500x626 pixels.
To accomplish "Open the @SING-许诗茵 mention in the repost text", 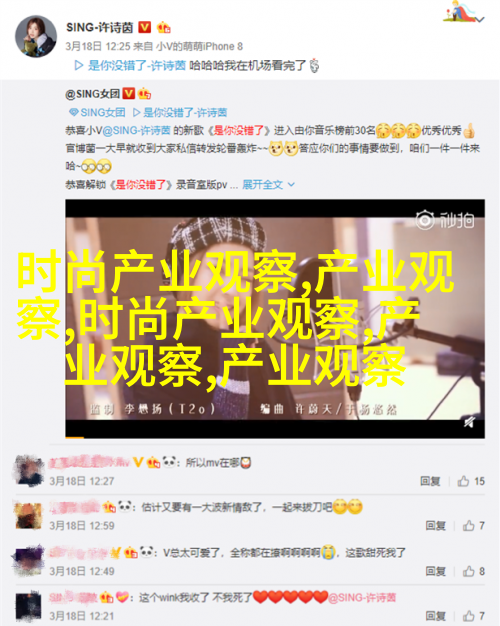I will pyautogui.click(x=136, y=130).
